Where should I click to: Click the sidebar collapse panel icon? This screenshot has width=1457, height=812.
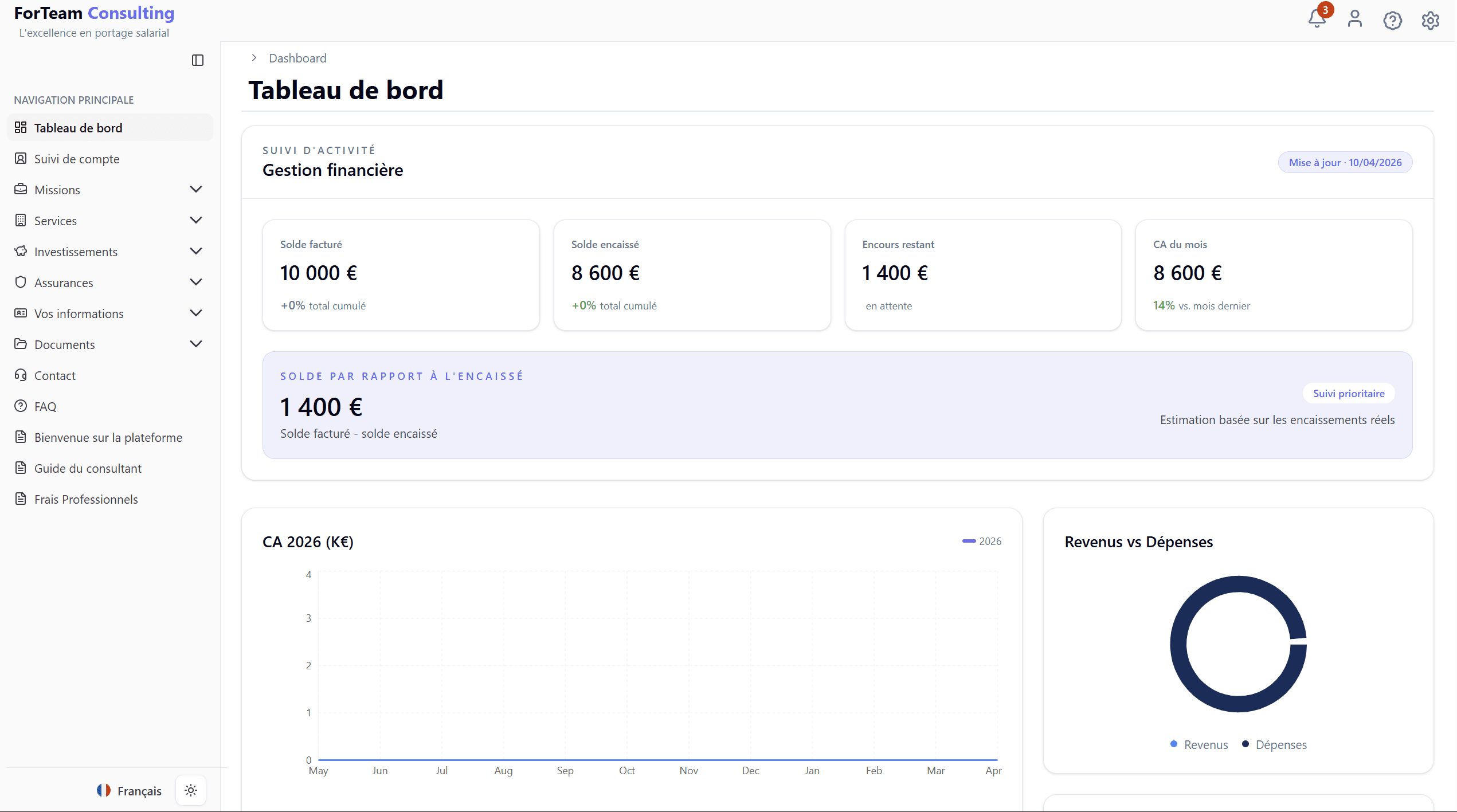click(x=198, y=60)
